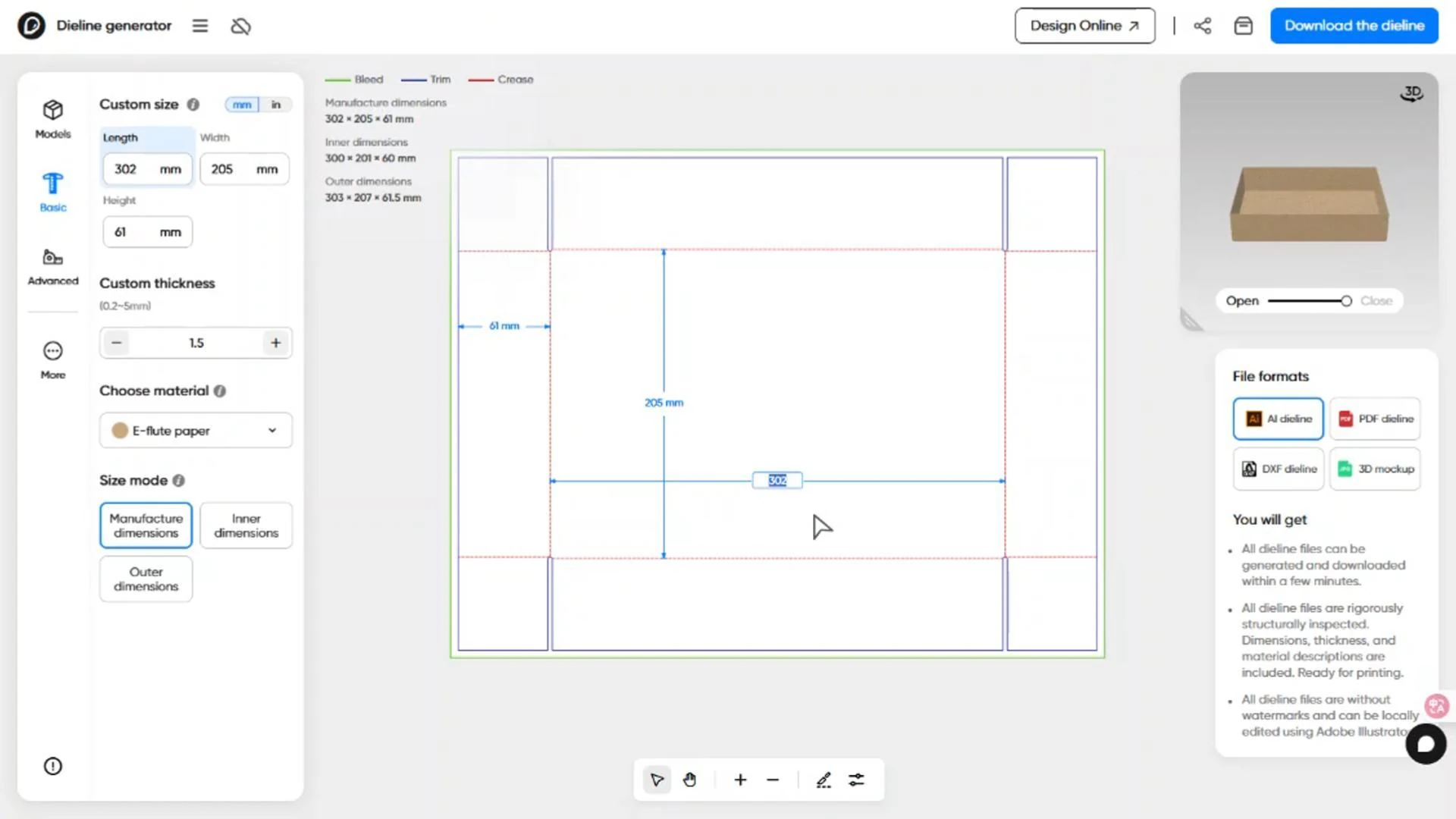Switch to the Basic tab

click(x=53, y=192)
